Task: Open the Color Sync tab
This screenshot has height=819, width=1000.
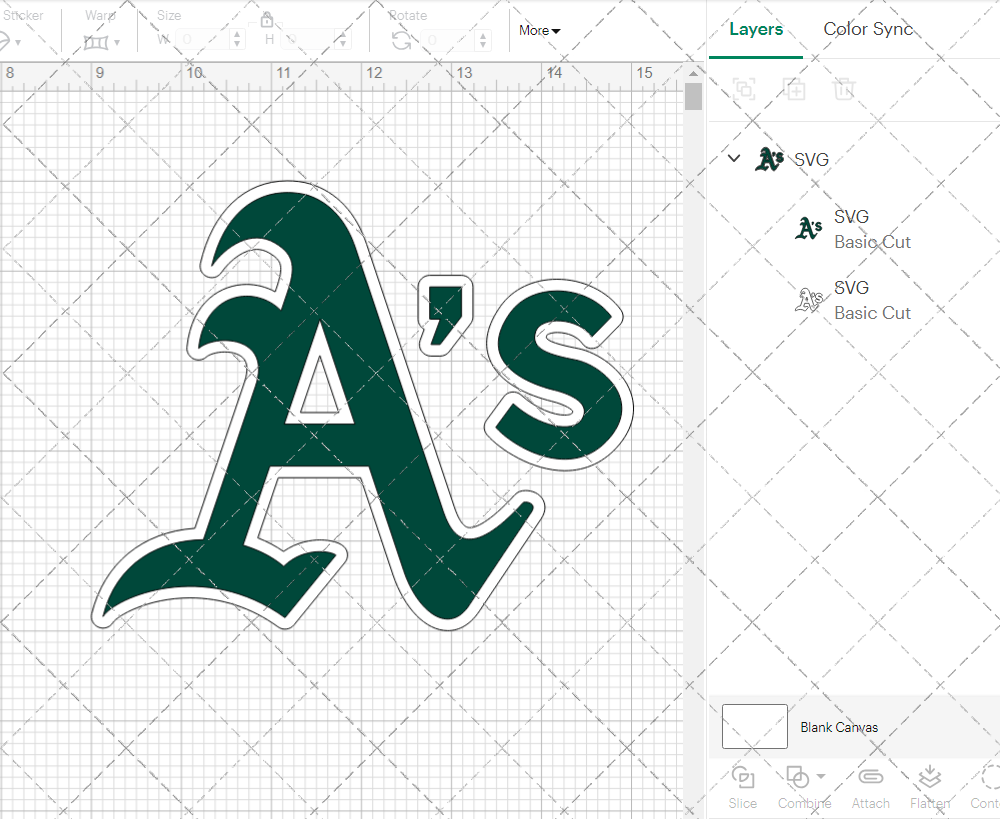Action: coord(868,29)
